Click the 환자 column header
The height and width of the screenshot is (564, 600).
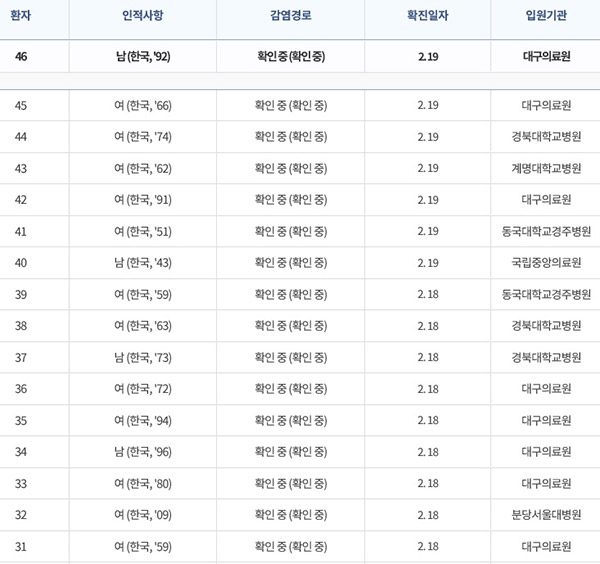coord(21,16)
